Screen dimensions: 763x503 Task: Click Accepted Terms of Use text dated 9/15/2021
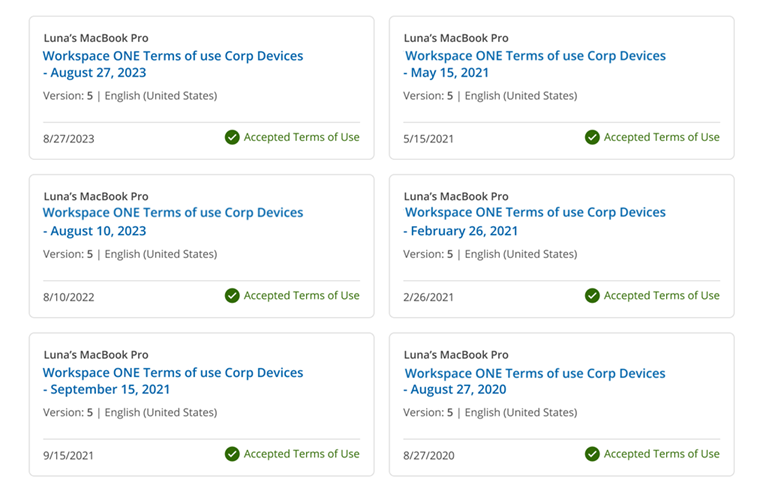tap(302, 454)
